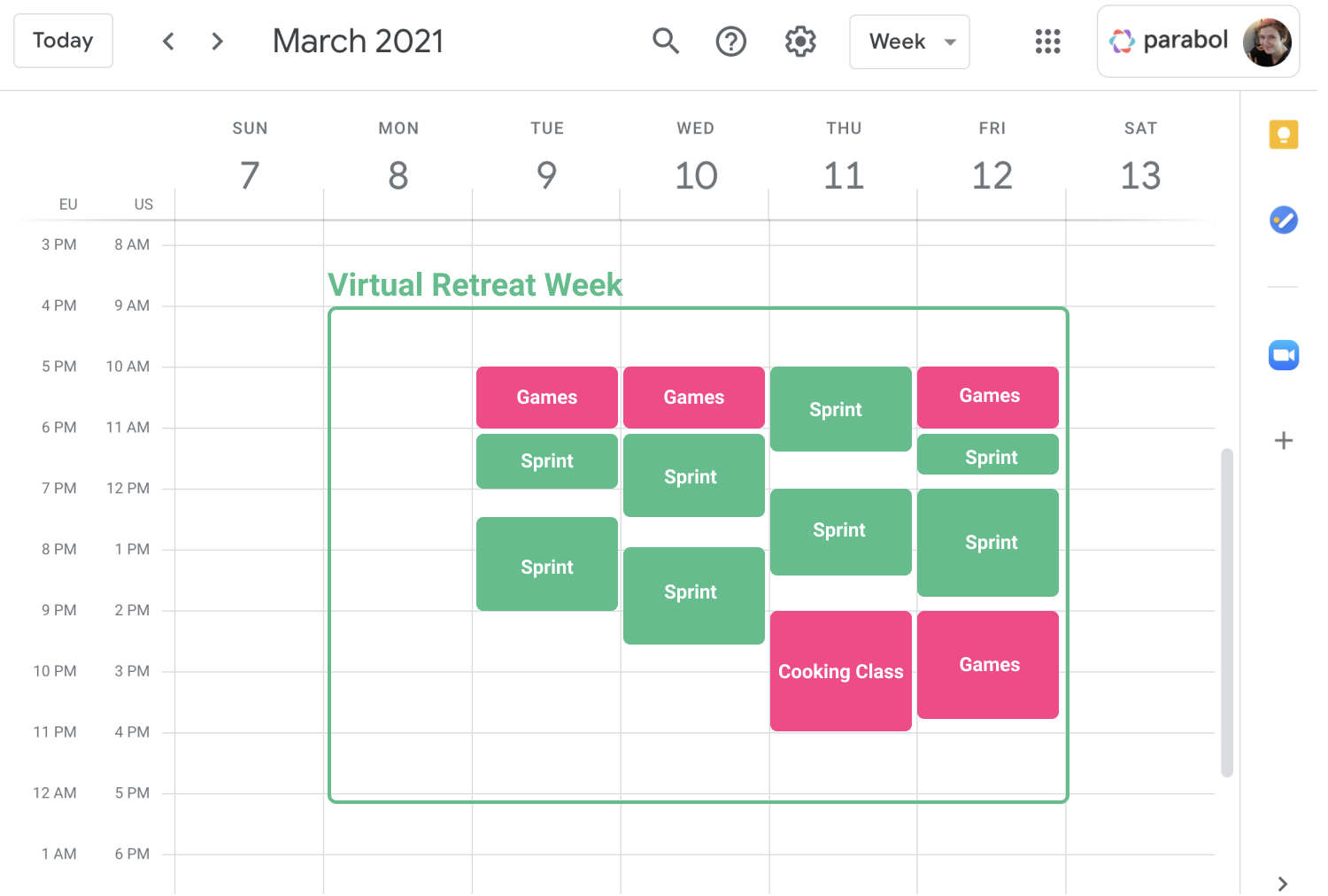Collapse the side panel arrow
The height and width of the screenshot is (896, 1328).
click(1281, 883)
